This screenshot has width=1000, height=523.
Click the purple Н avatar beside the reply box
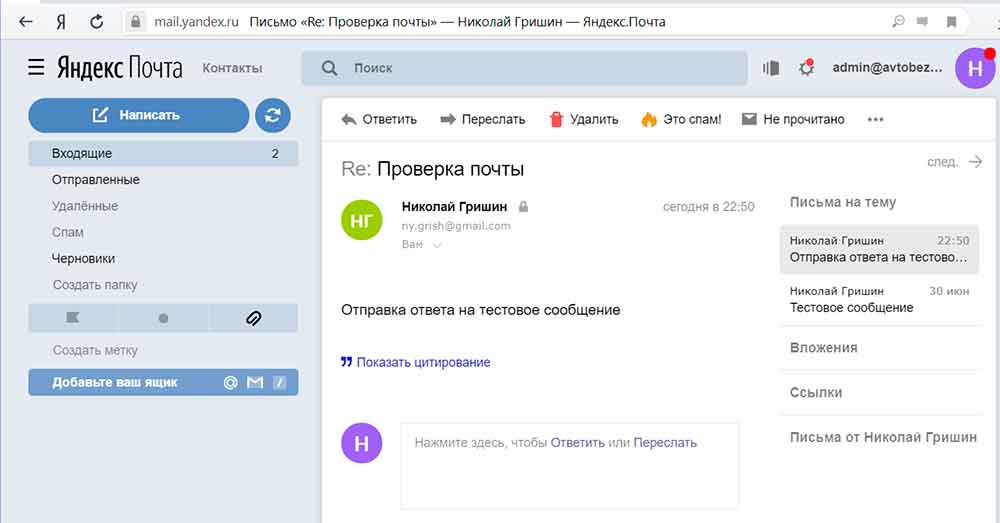click(362, 443)
